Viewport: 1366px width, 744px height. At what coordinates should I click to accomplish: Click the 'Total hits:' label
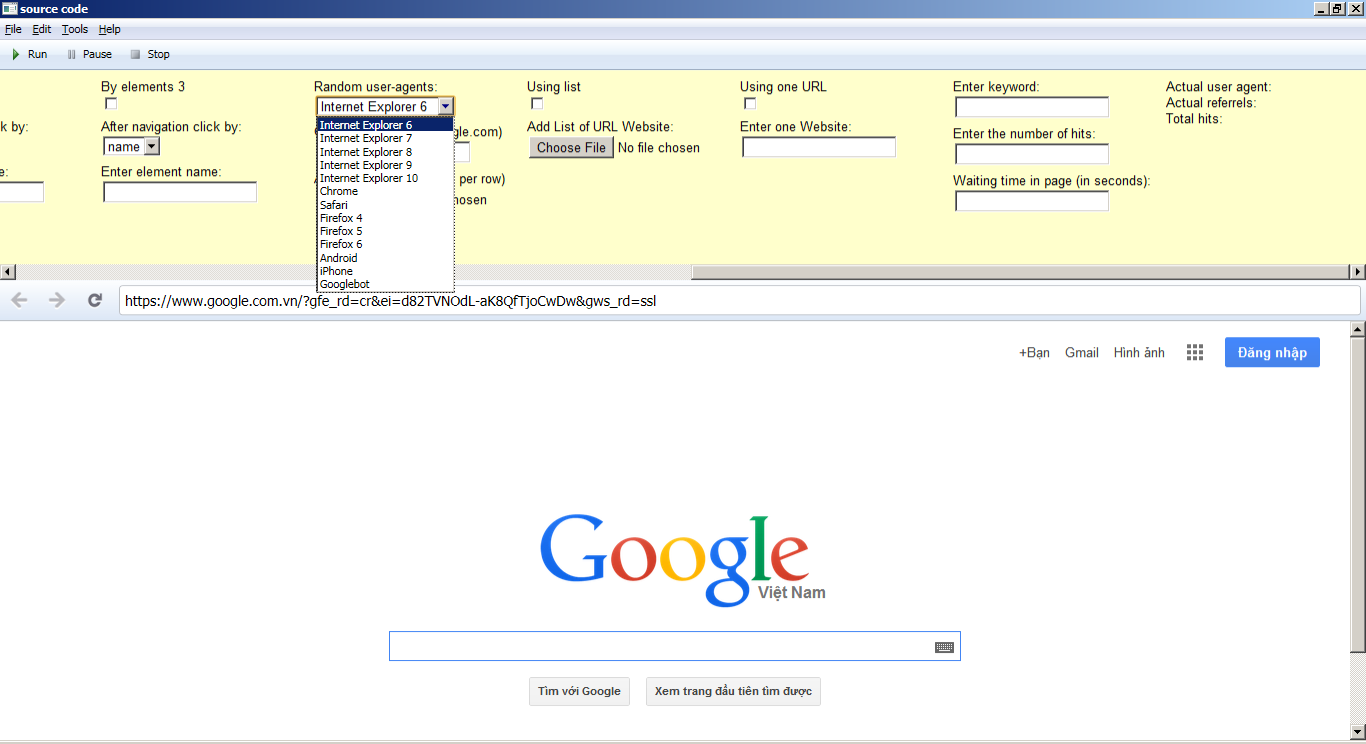pos(1194,119)
